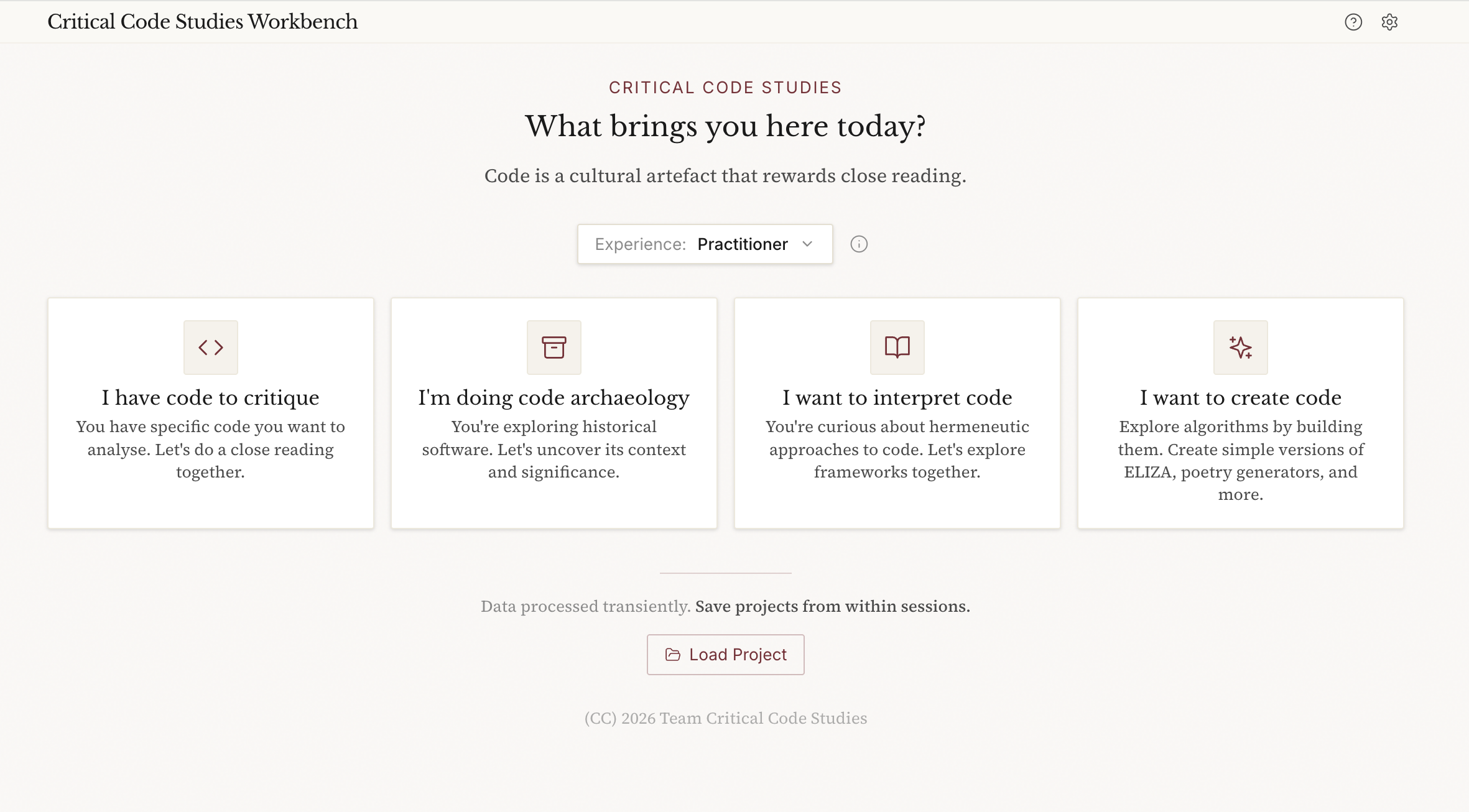Click the sparkles create code icon
The height and width of the screenshot is (812, 1469).
pos(1240,348)
